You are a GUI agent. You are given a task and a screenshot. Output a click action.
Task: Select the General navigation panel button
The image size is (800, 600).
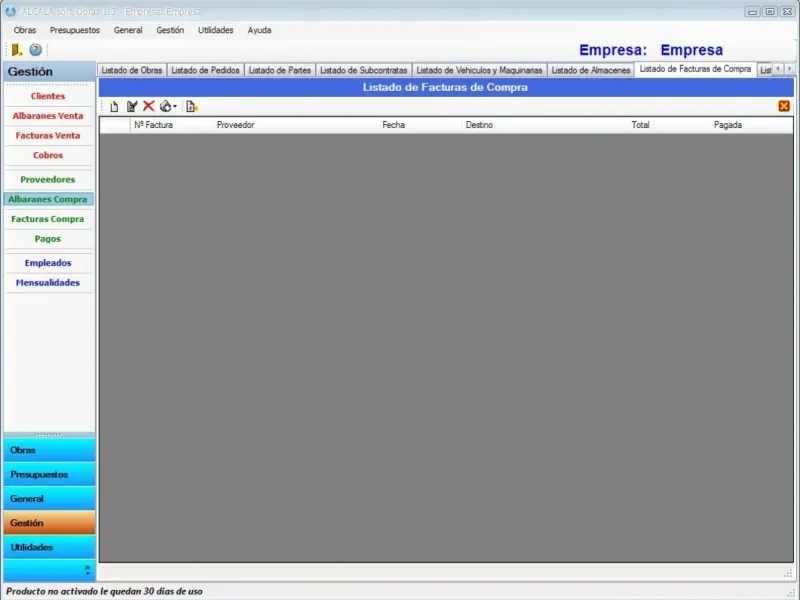(49, 498)
